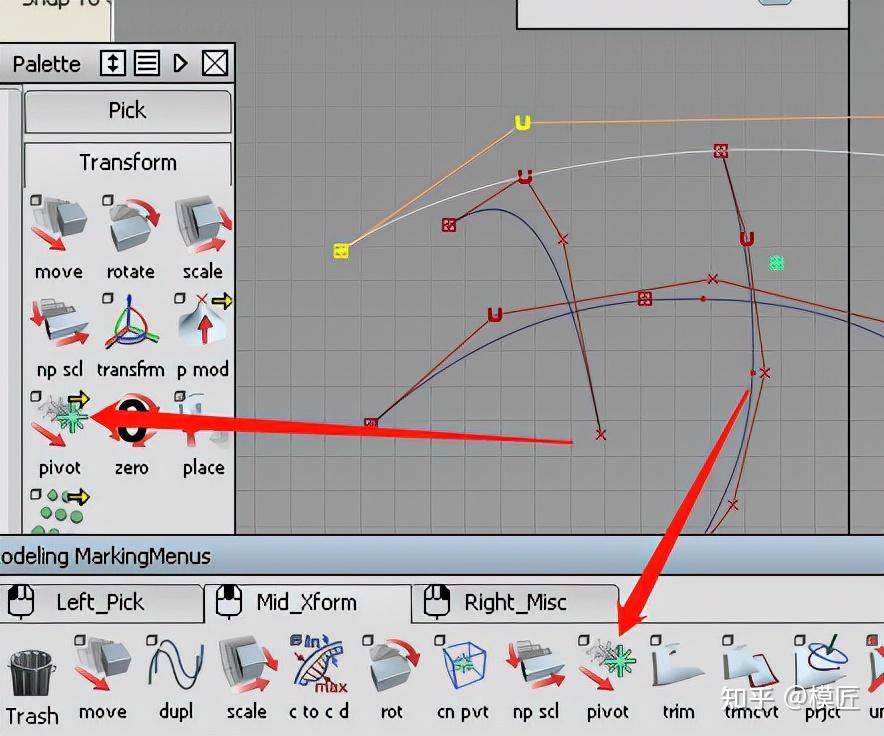
Task: Expand p mod tool's yellow arrow flyout
Action: (223, 301)
